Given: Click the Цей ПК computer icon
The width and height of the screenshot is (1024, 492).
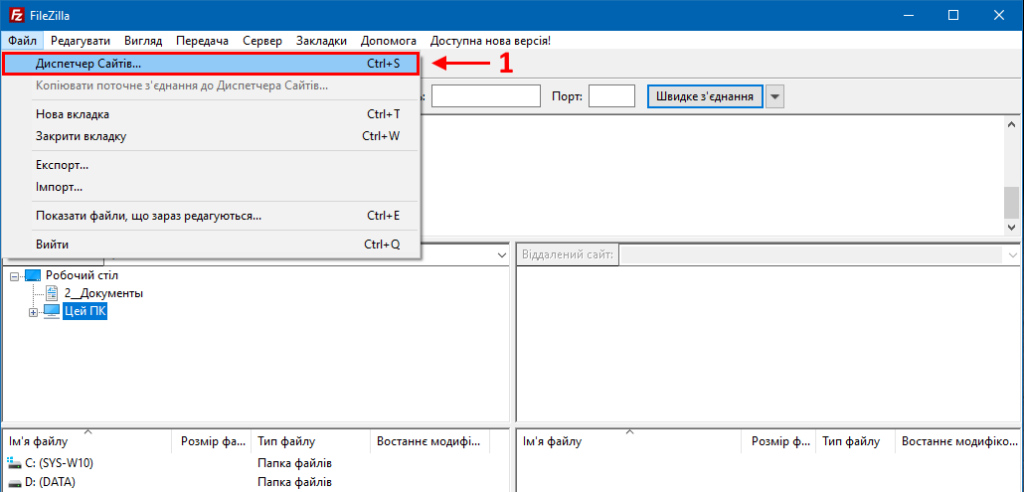Looking at the screenshot, I should coord(51,312).
